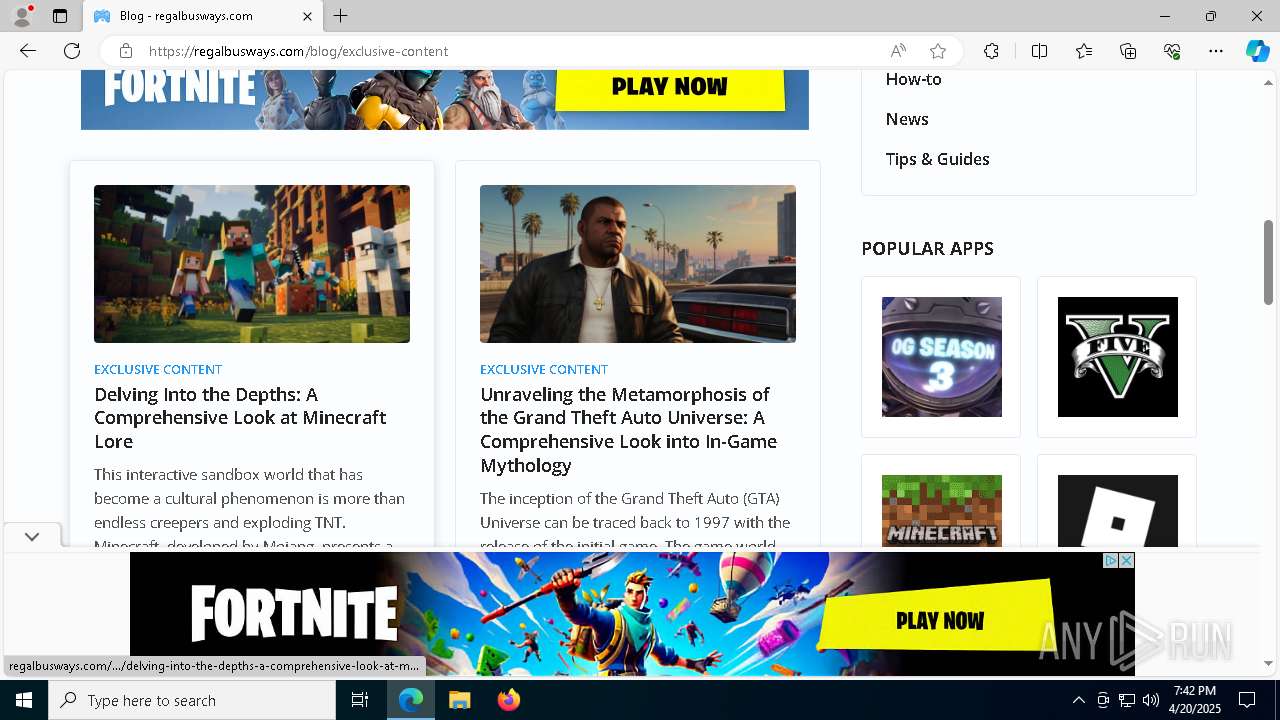Open the Tips & Guides category link
The height and width of the screenshot is (720, 1280).
[x=937, y=159]
